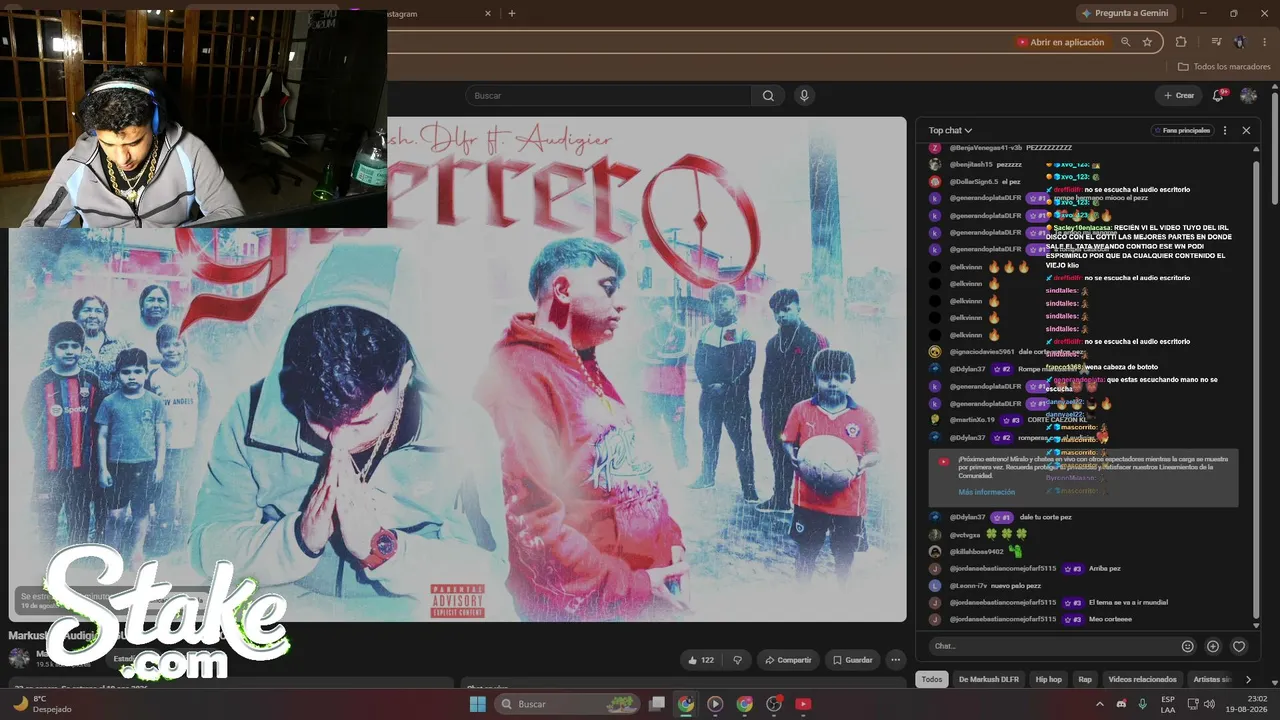
Task: Click the Guardar button
Action: tap(852, 660)
